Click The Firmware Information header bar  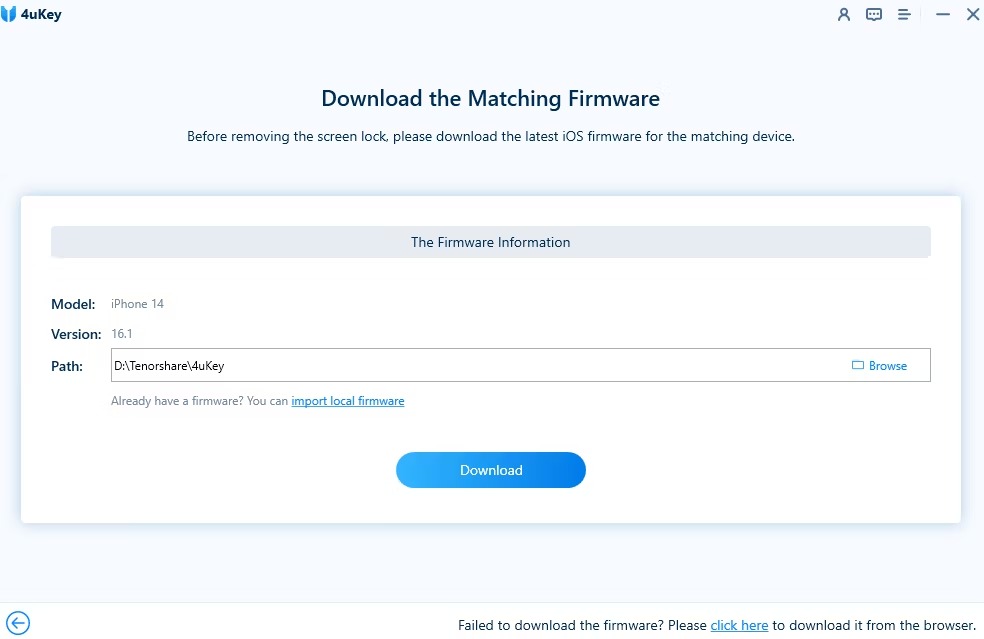click(x=490, y=242)
